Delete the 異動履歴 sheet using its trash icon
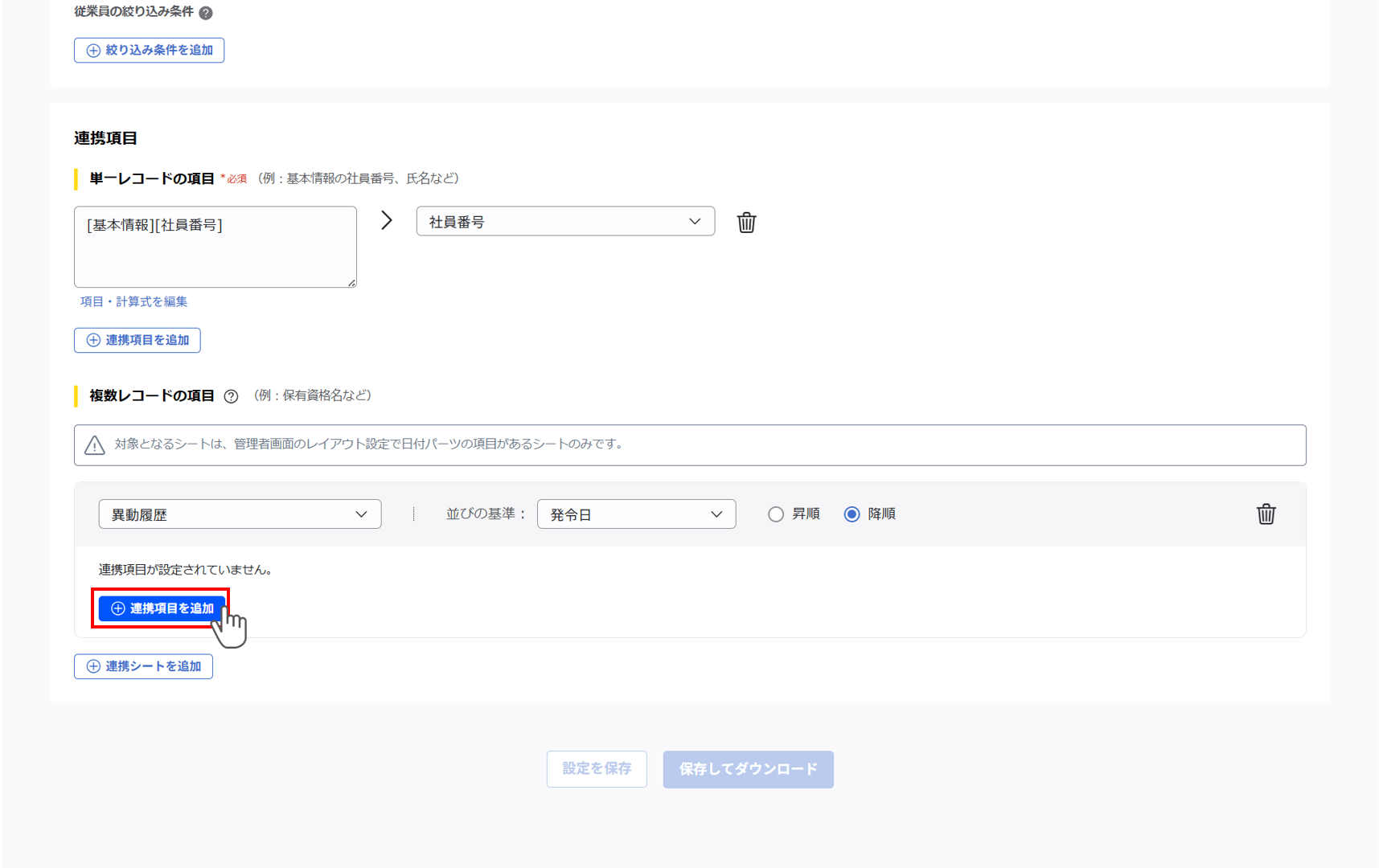This screenshot has width=1379, height=868. [x=1266, y=514]
